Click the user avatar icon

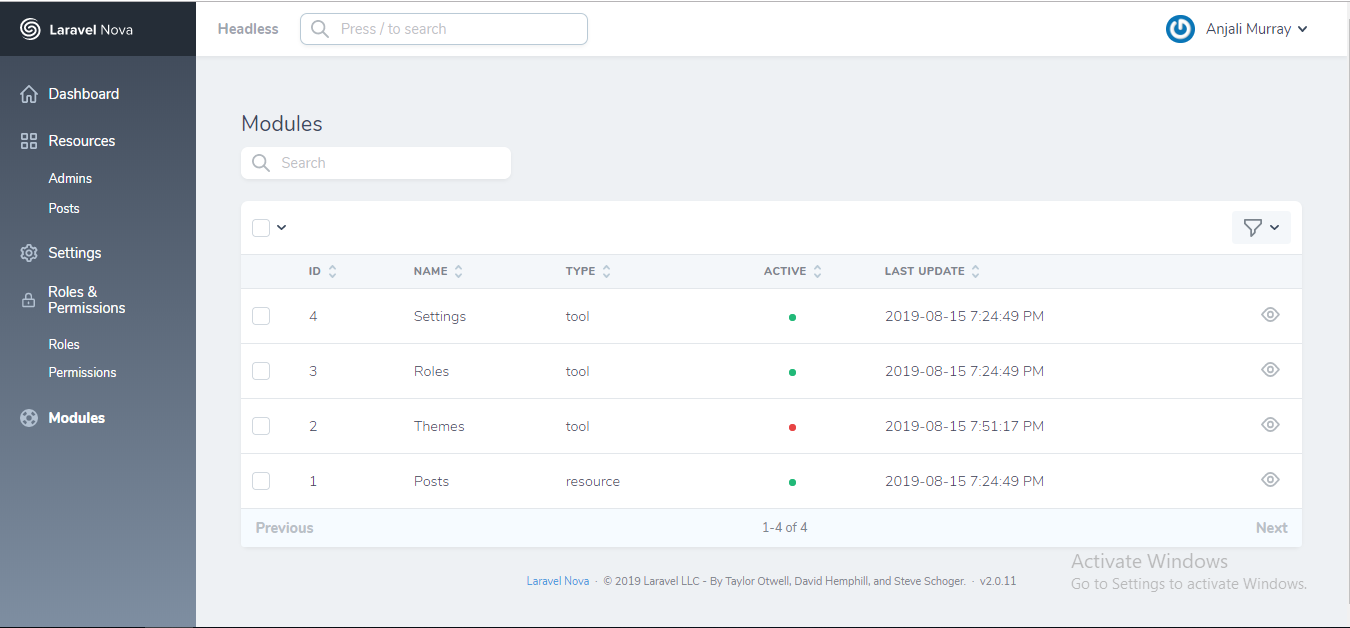coord(1180,29)
